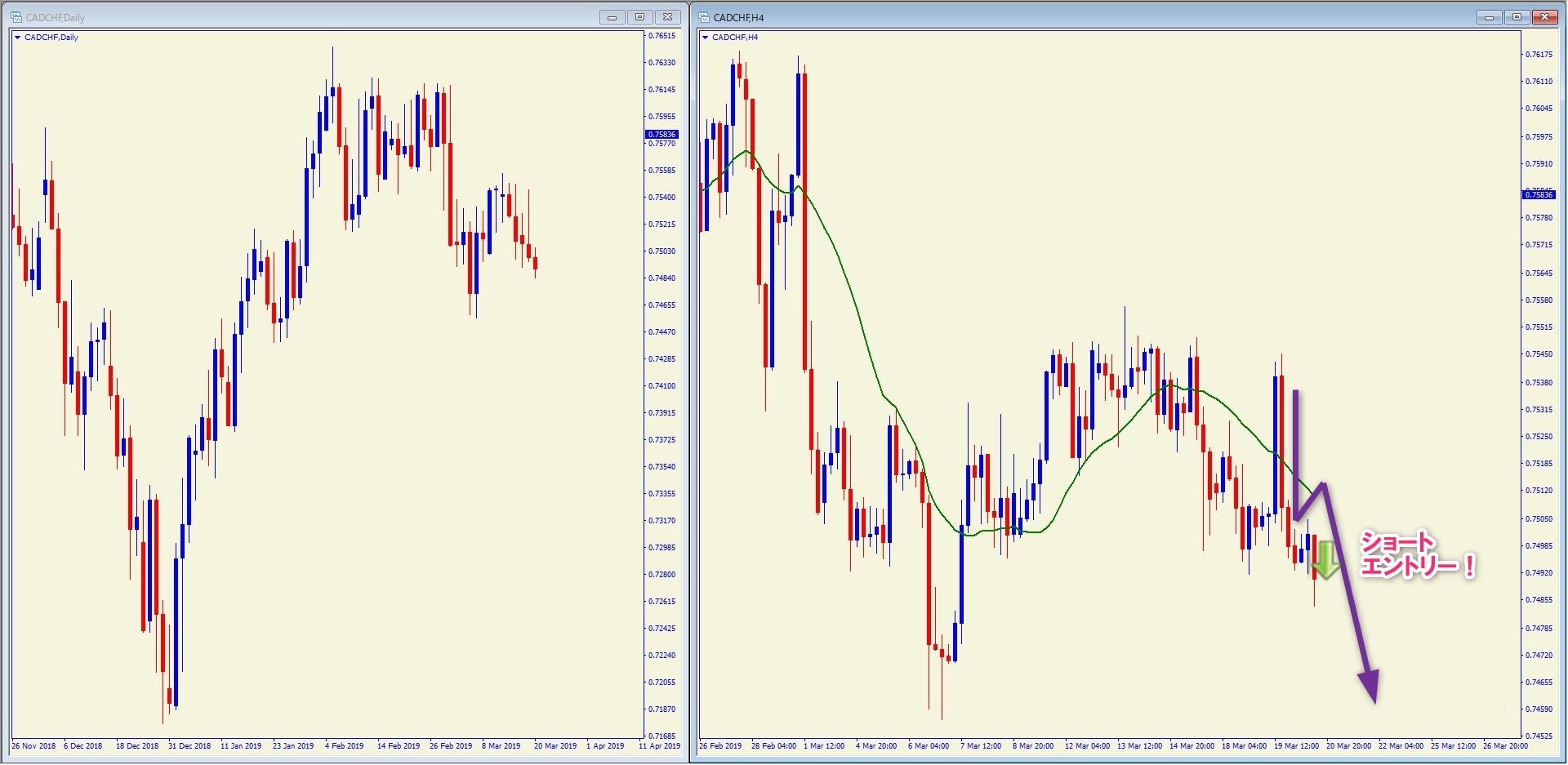This screenshot has height=765, width=1568.
Task: Click the 11 Apr 2019 date on Daily timeline
Action: pyautogui.click(x=659, y=746)
